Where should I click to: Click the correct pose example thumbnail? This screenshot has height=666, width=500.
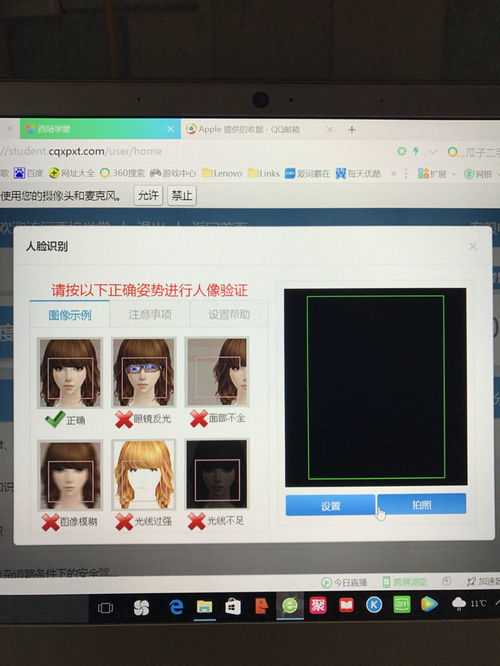point(70,373)
